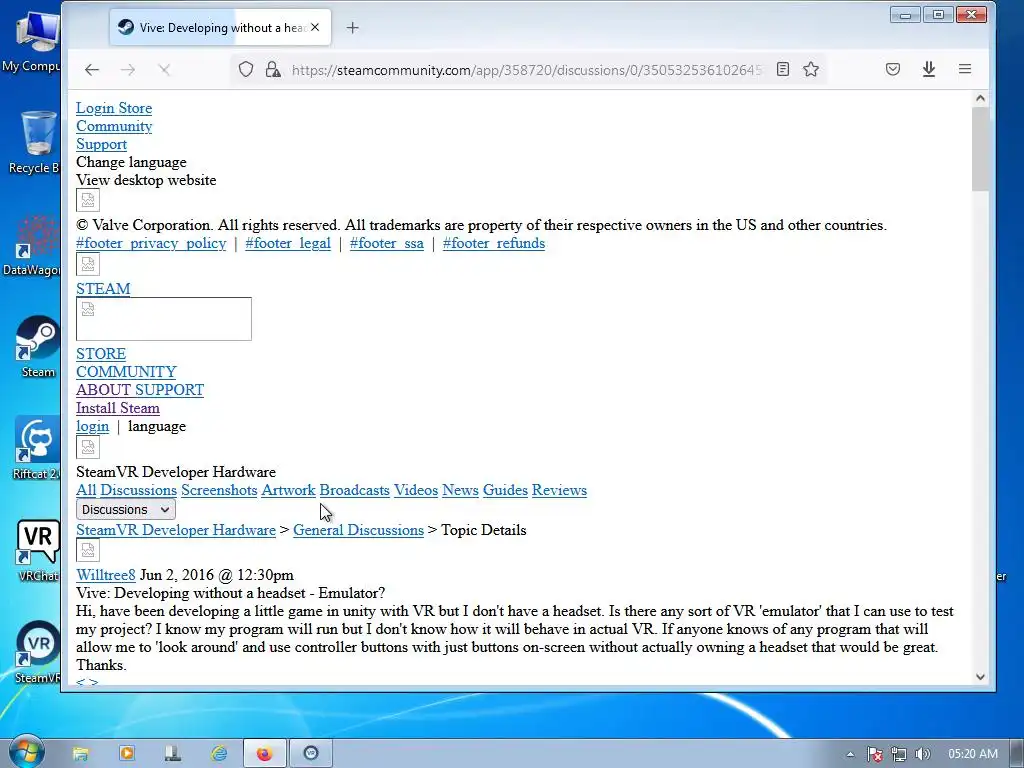Launch VRChat desktop shortcut
Image resolution: width=1024 pixels, height=768 pixels.
37,551
